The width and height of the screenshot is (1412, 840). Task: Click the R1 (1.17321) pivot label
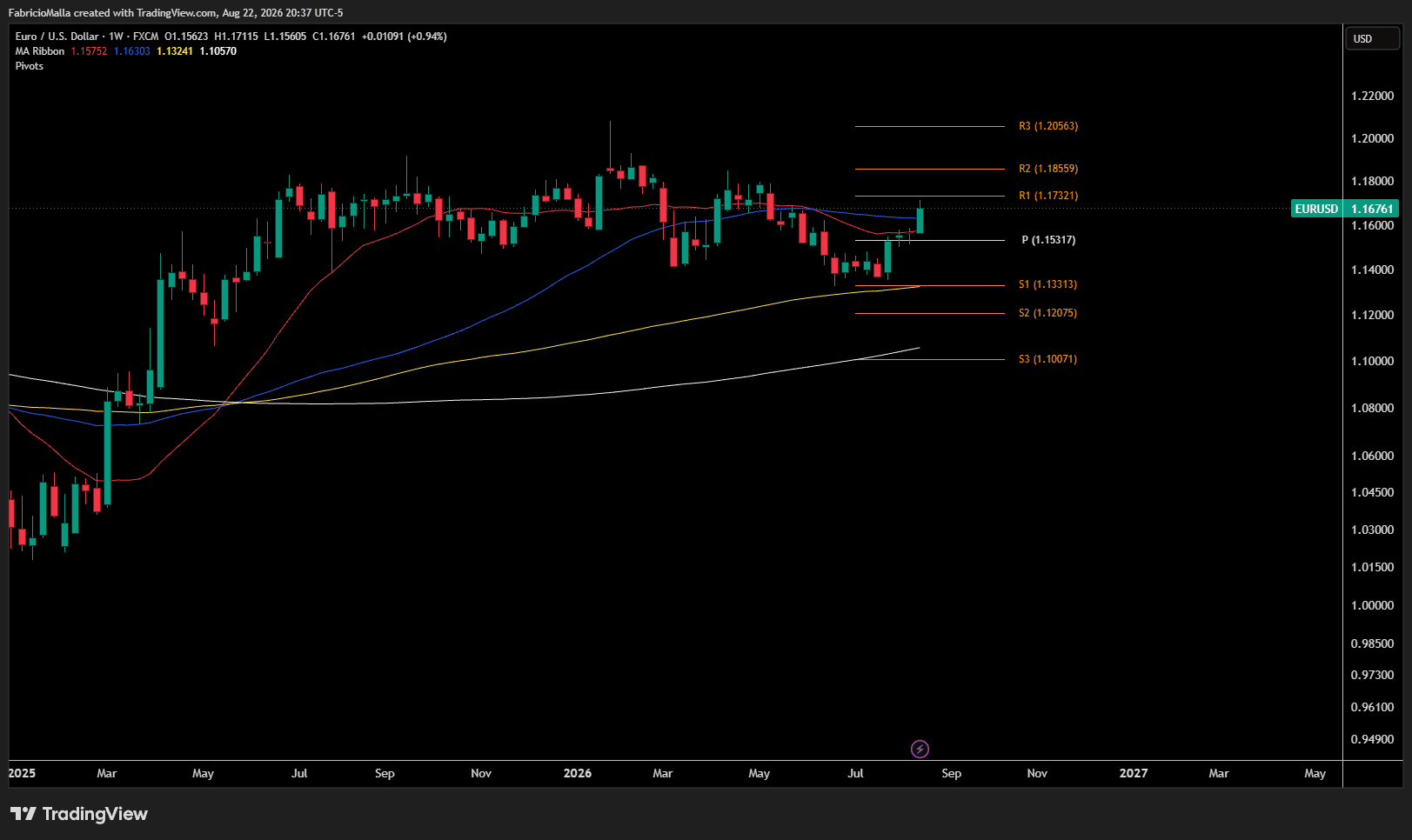click(x=1048, y=196)
